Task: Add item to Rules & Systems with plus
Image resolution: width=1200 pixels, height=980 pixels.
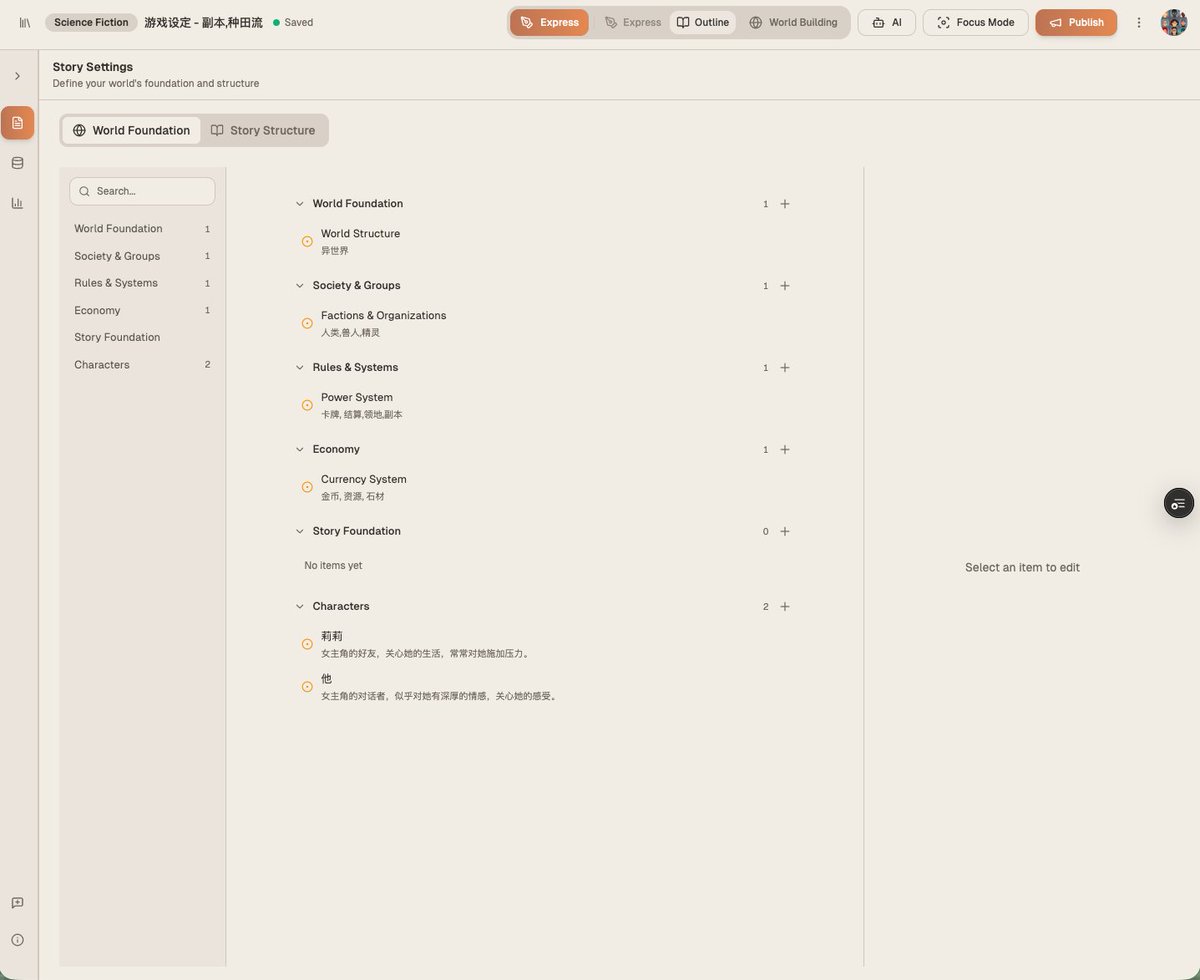Action: click(785, 368)
